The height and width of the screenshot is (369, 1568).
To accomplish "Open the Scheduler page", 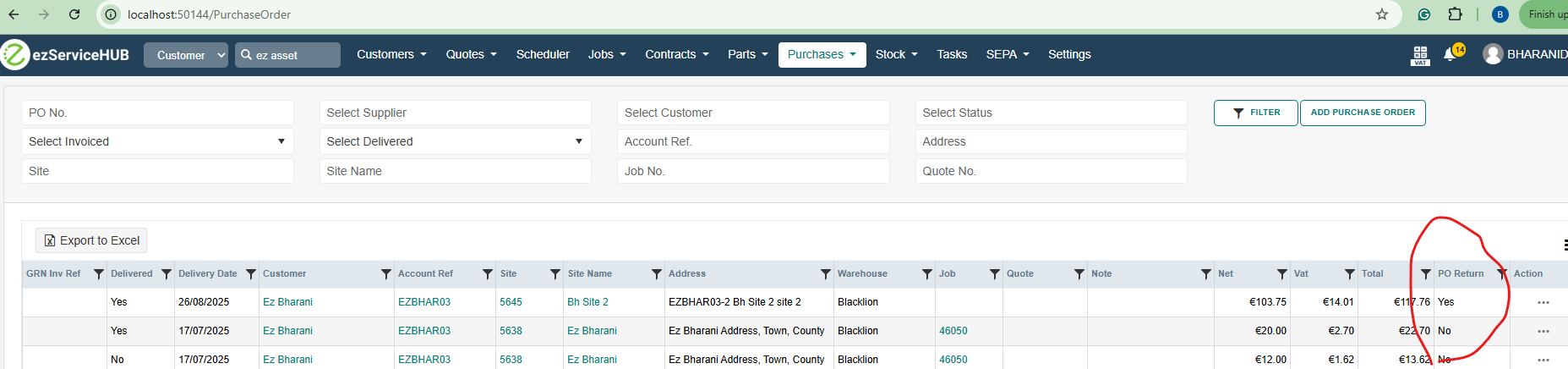I will pyautogui.click(x=543, y=55).
